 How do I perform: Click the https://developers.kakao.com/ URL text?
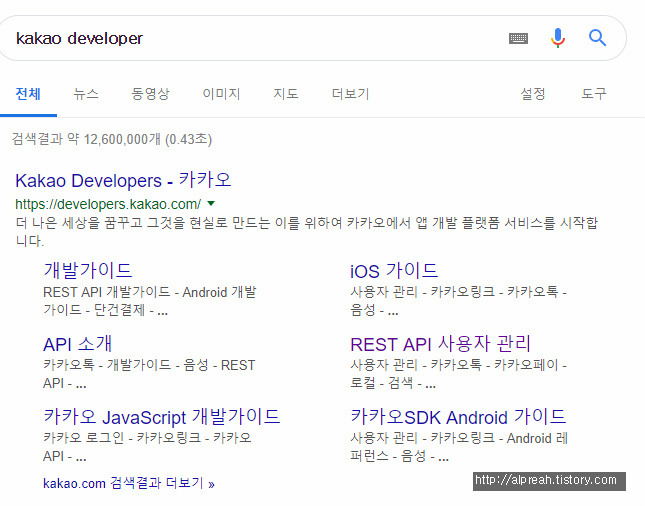tap(108, 204)
